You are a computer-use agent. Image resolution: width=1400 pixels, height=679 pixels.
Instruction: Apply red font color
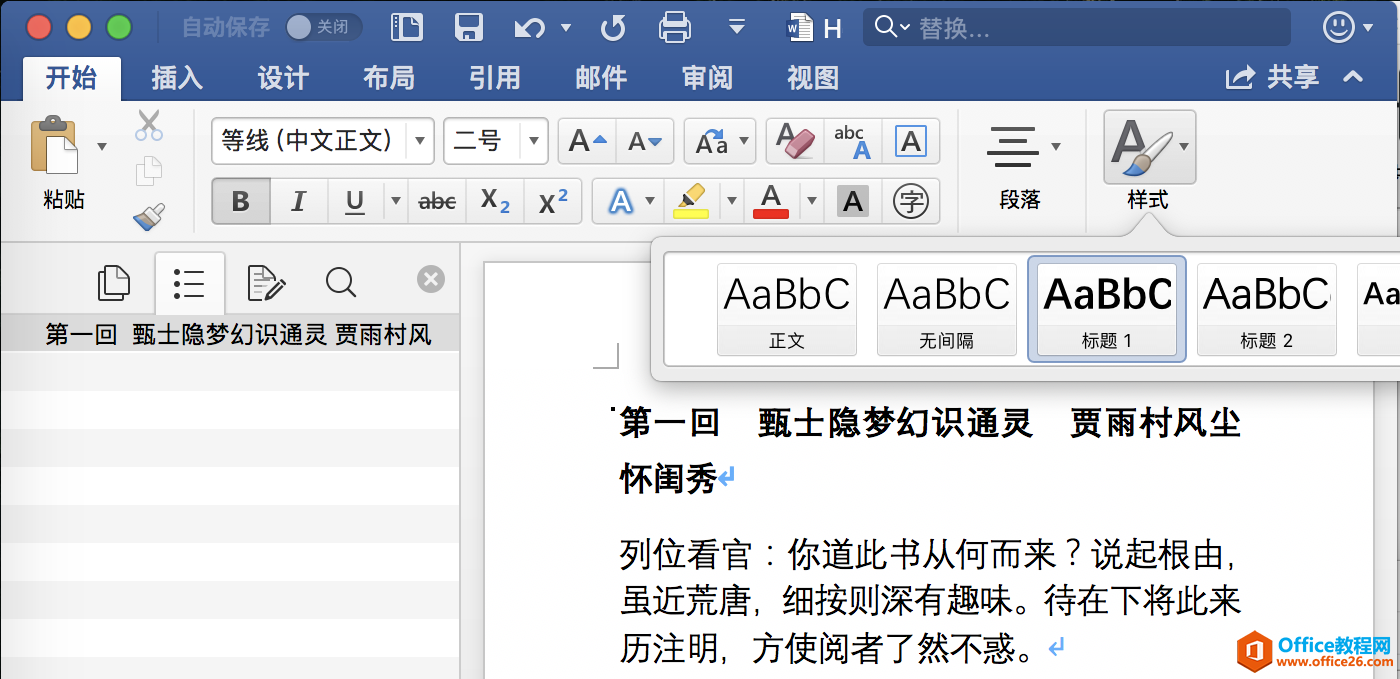click(x=771, y=201)
